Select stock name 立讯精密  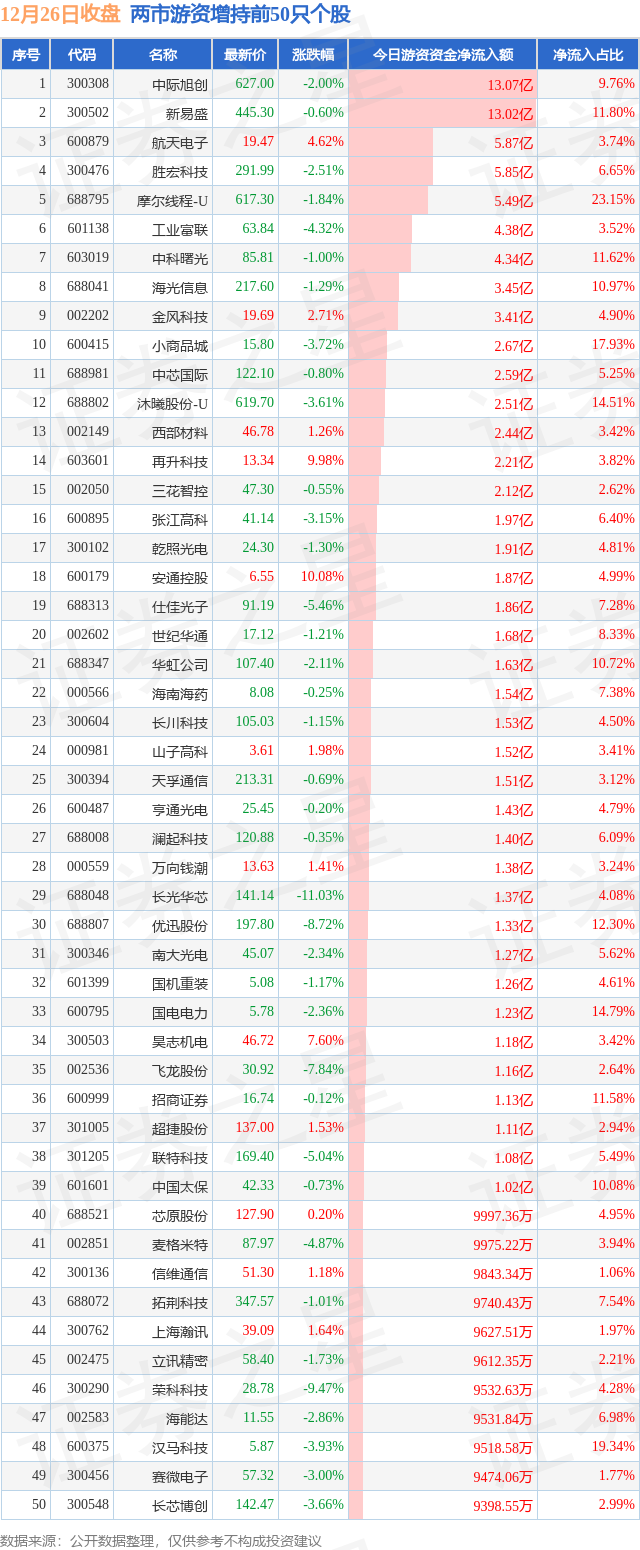point(180,1360)
